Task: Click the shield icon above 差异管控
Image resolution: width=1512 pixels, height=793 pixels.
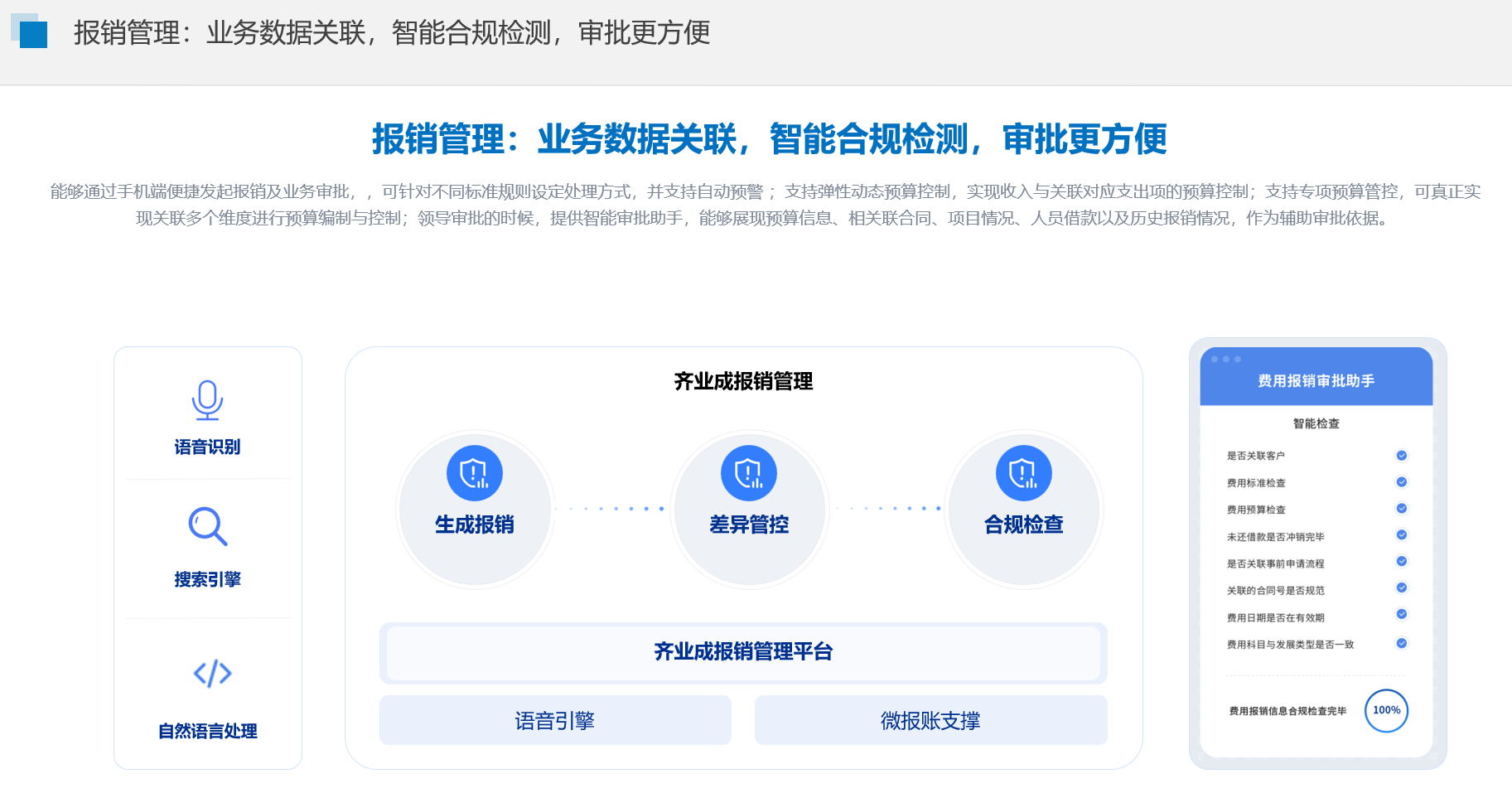Action: 749,473
